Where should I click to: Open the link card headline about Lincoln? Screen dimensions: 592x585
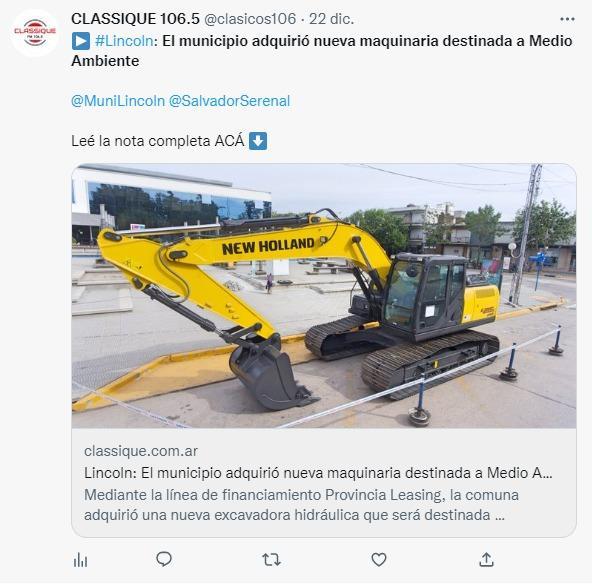coord(318,473)
